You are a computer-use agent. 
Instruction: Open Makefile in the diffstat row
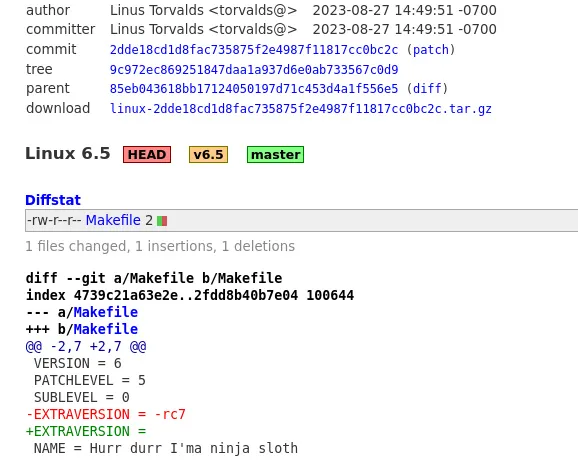(113, 220)
